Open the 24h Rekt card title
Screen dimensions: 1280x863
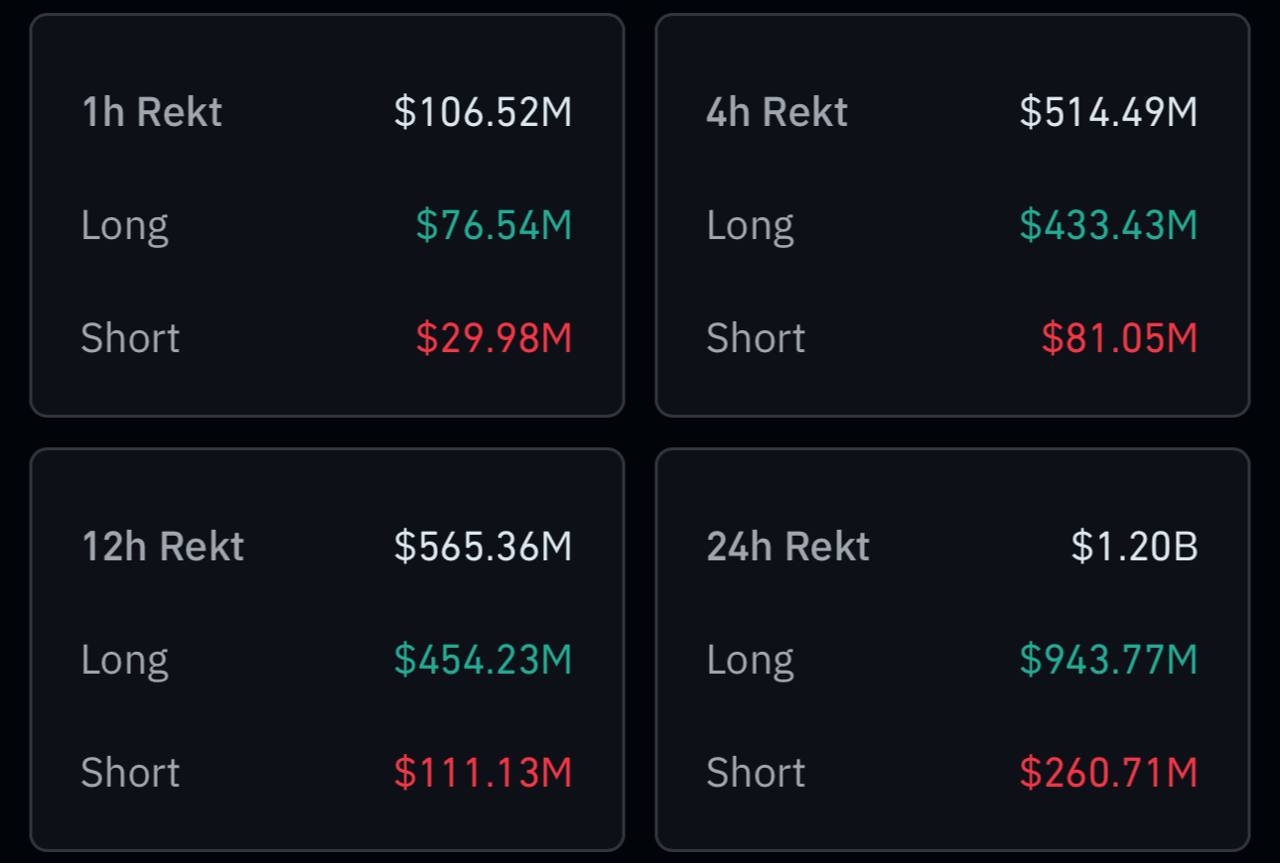click(787, 546)
